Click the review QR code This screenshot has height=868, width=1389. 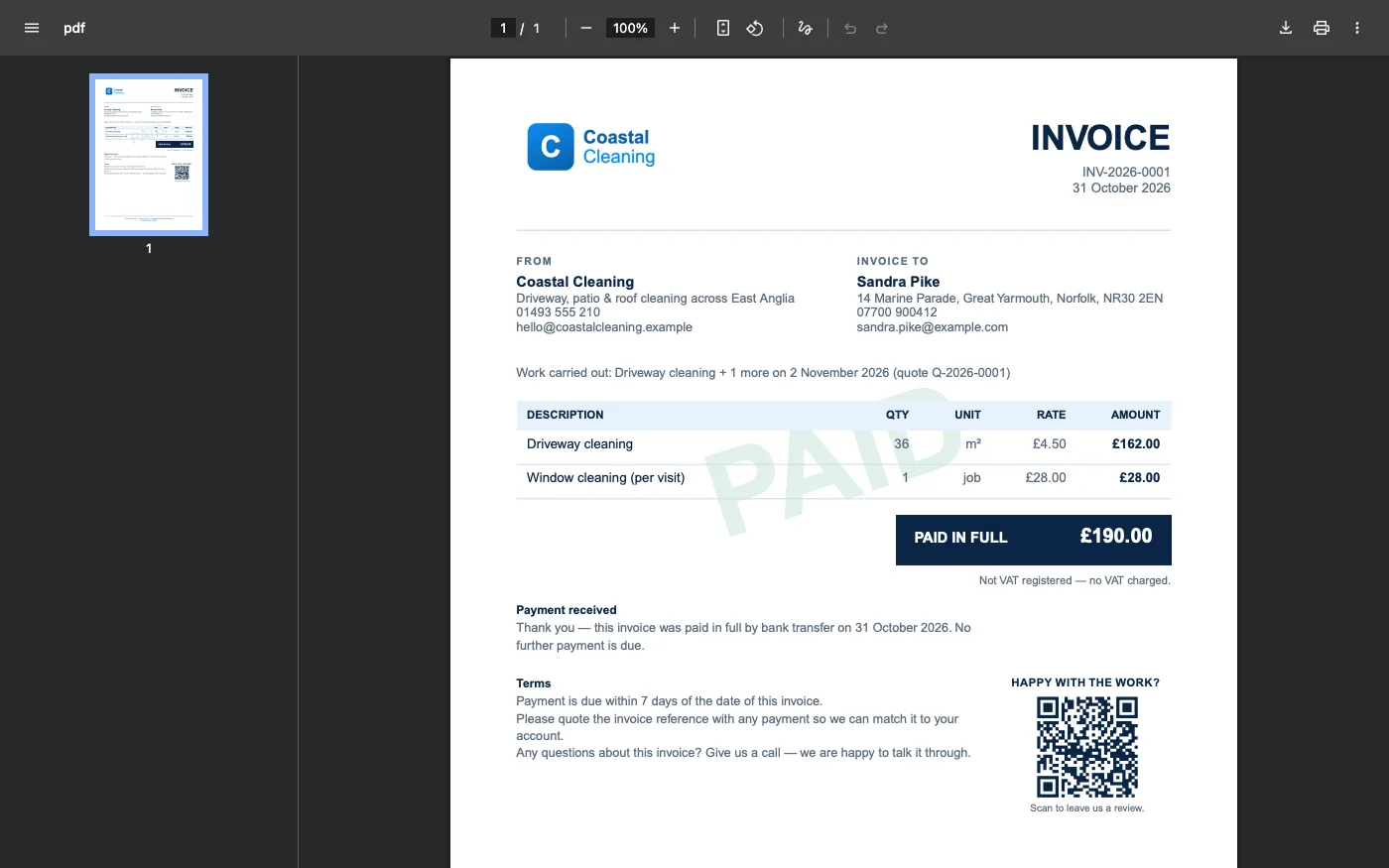coord(1087,747)
